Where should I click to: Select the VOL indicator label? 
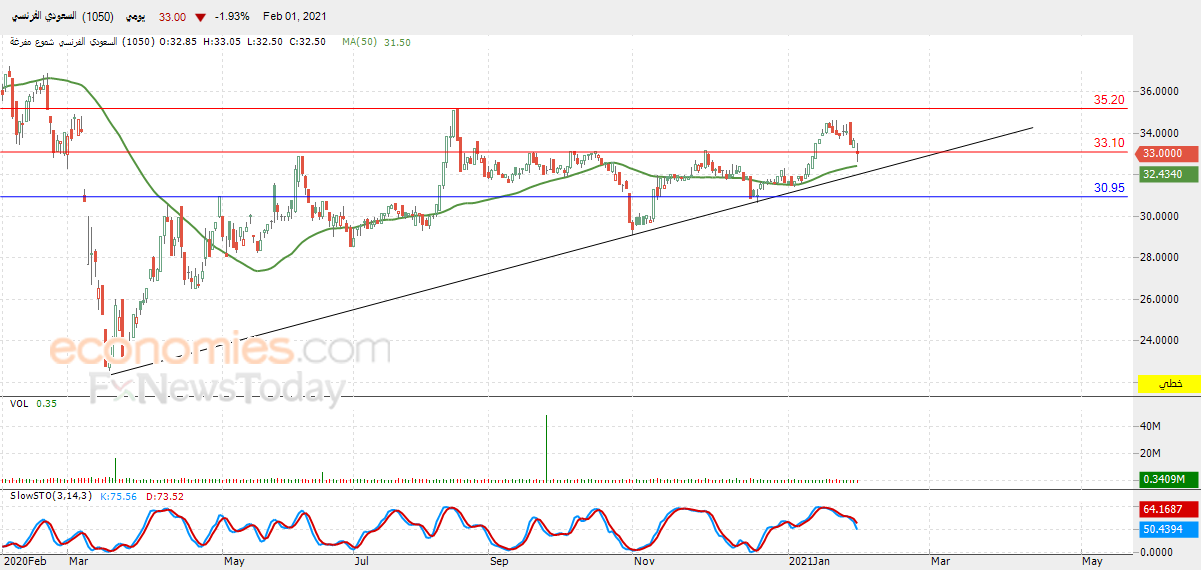point(19,403)
